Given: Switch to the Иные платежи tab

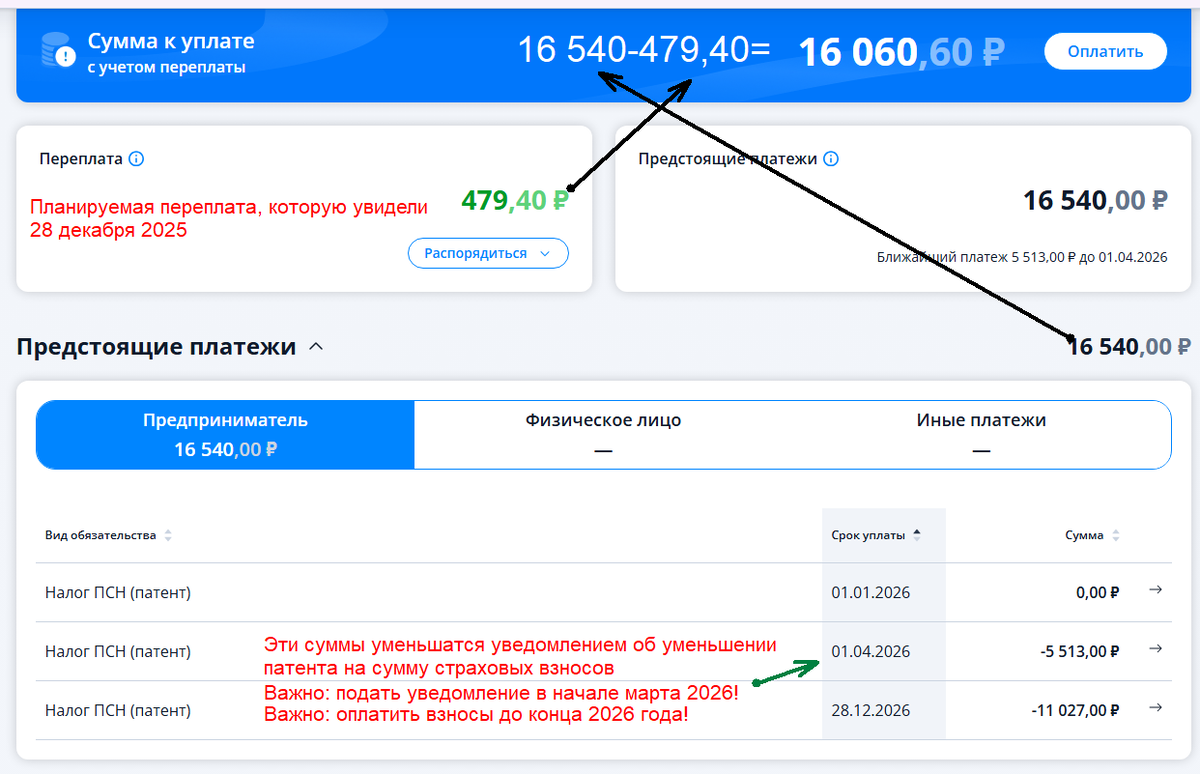Looking at the screenshot, I should click(x=981, y=433).
